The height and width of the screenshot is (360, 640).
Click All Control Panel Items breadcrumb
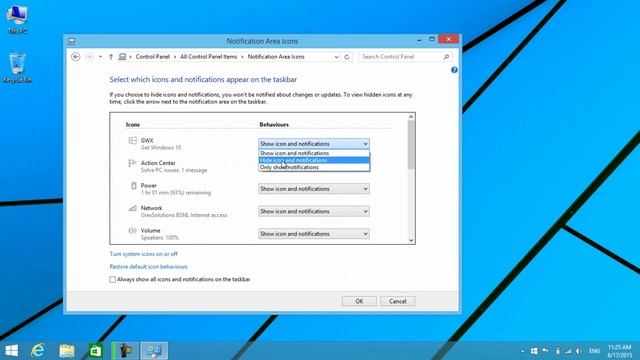(209, 57)
